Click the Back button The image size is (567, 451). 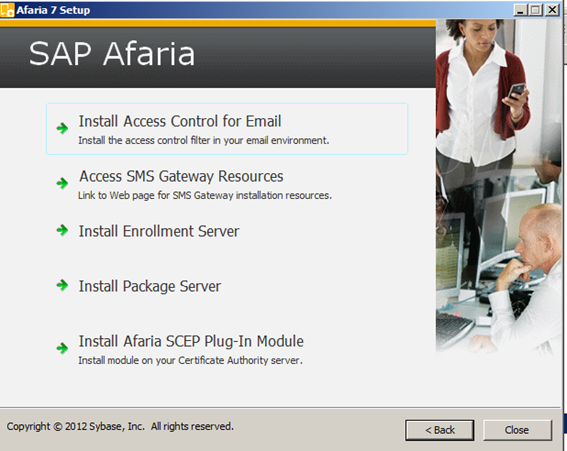[x=439, y=430]
